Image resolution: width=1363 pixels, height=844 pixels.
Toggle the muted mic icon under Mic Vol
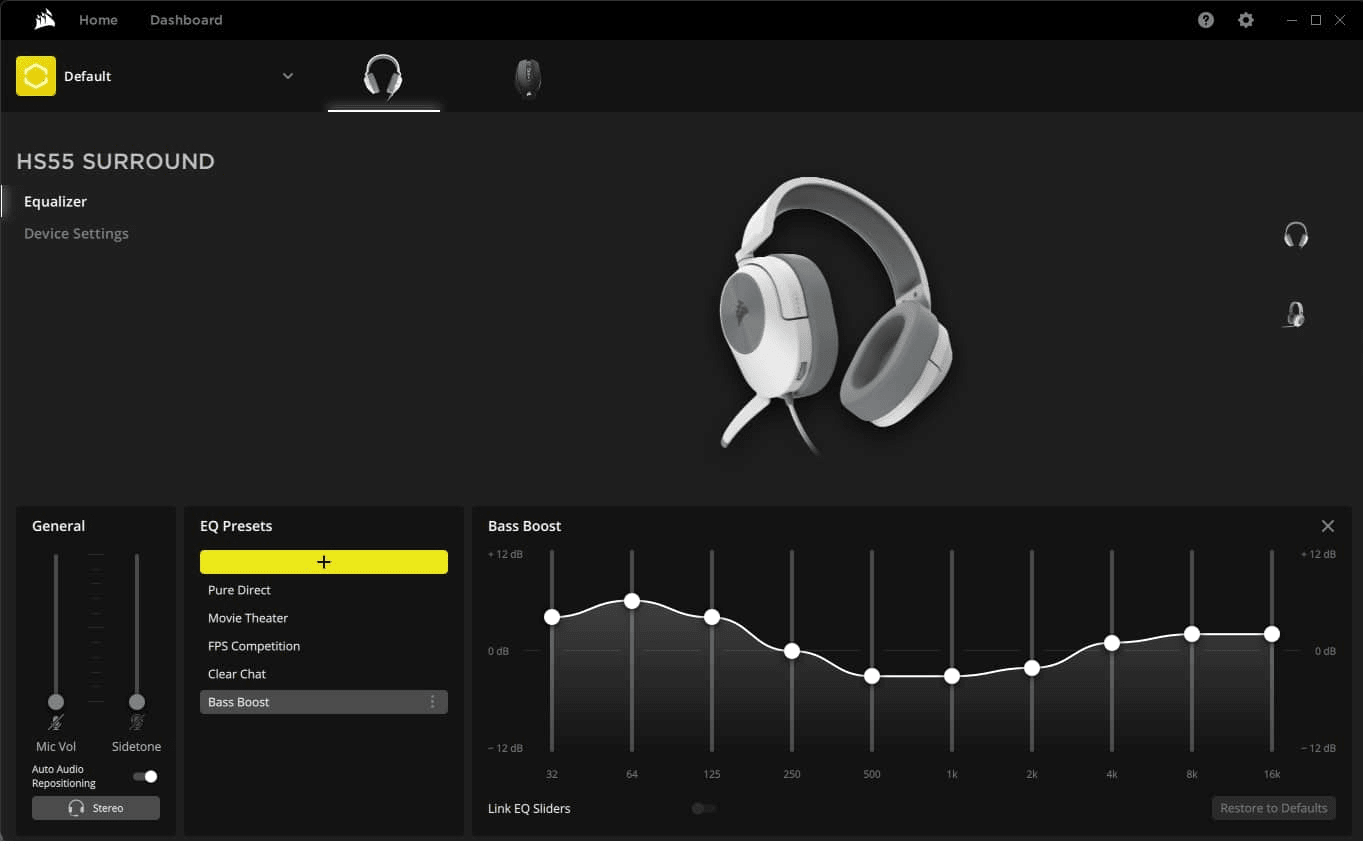[56, 722]
